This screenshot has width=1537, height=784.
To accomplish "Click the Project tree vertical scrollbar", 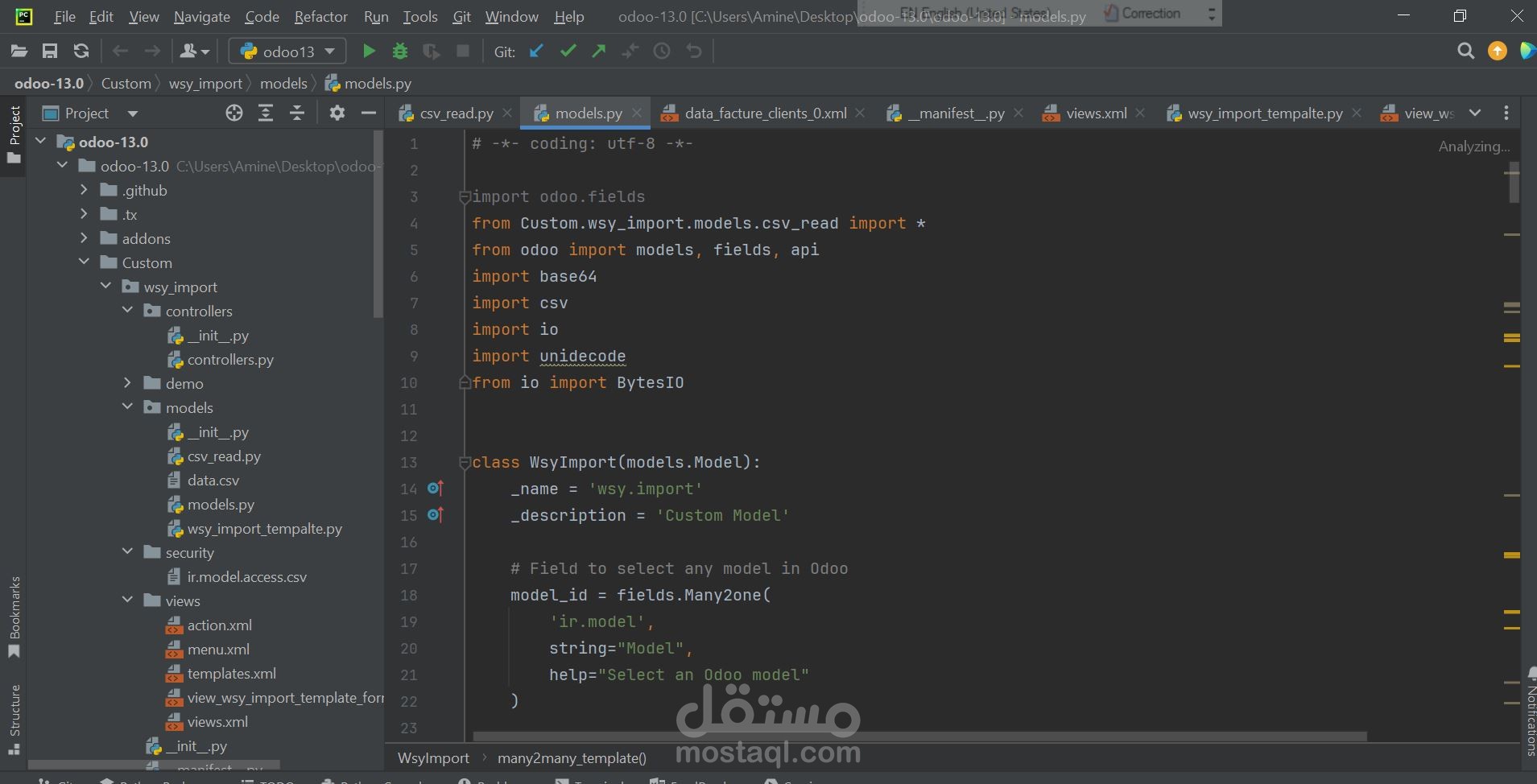I will tap(378, 224).
